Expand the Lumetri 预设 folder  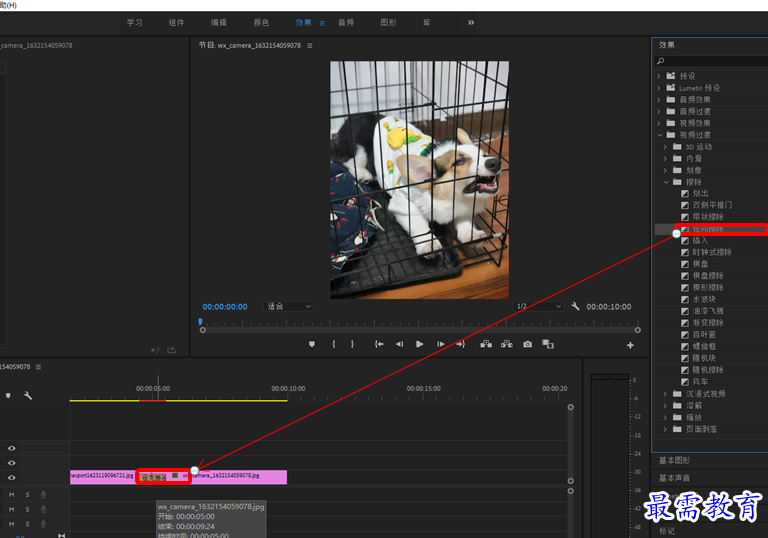pyautogui.click(x=659, y=88)
